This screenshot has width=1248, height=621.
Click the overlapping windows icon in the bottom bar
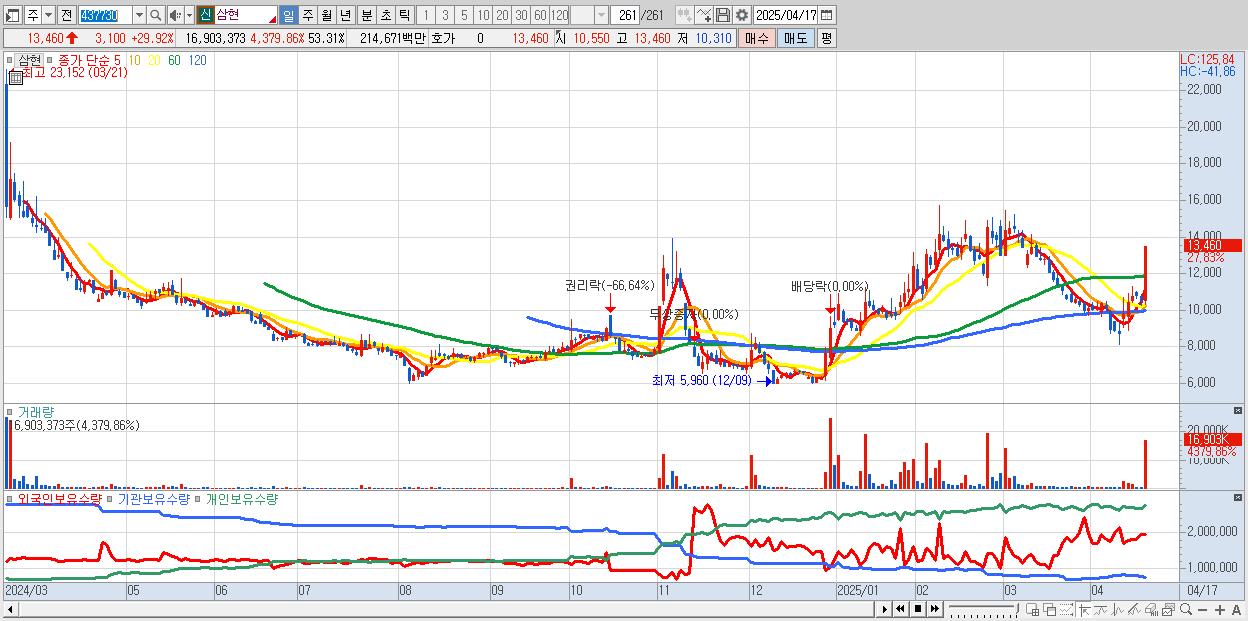1050,610
